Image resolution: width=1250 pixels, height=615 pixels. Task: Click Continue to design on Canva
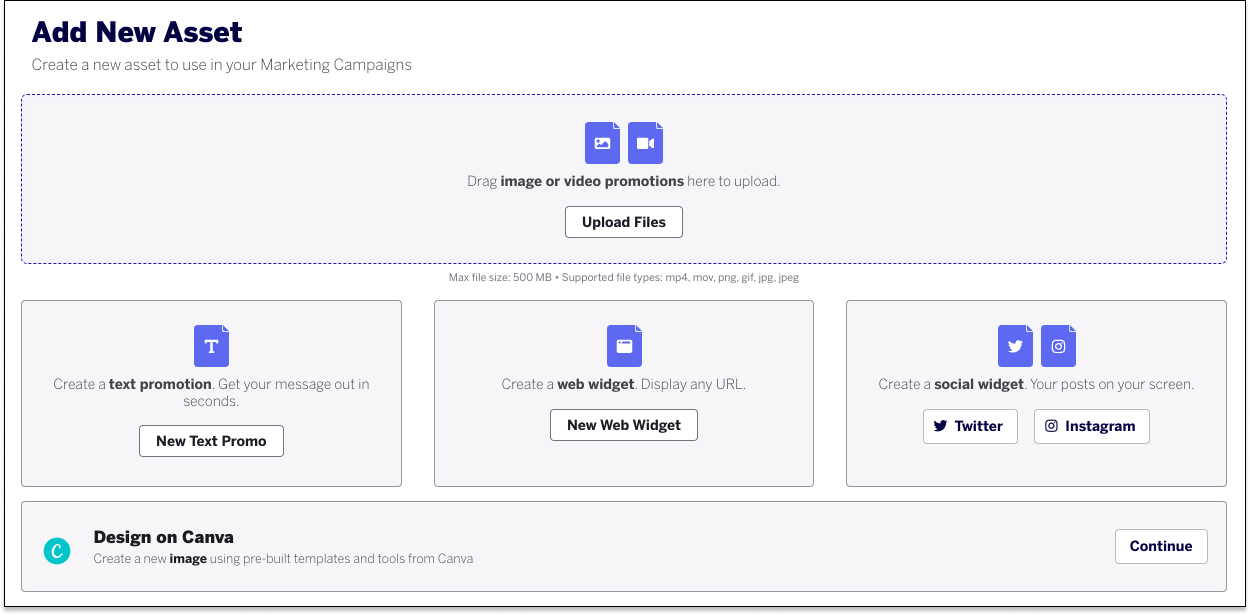(1161, 546)
